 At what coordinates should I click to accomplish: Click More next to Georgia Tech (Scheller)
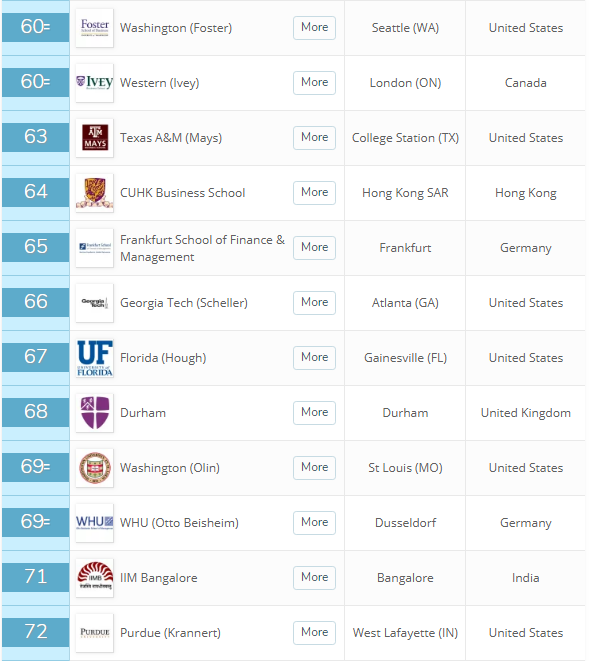[x=314, y=303]
